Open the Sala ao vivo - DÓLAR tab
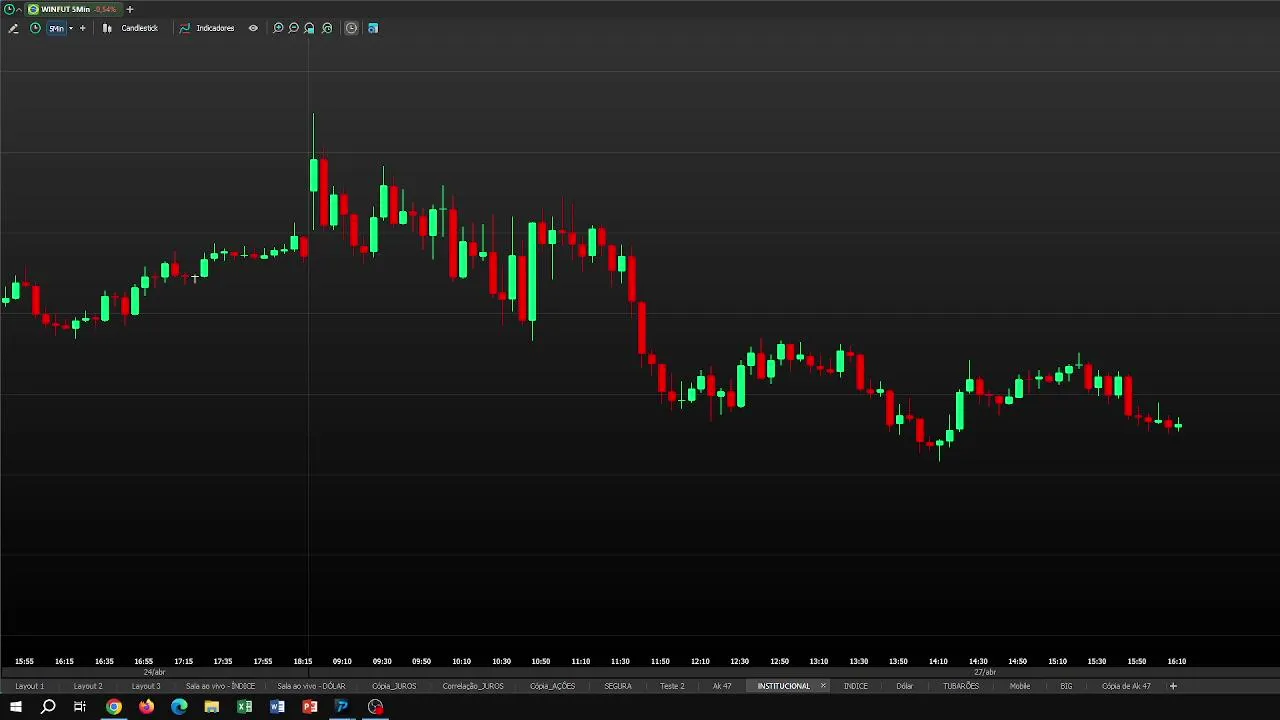 (311, 686)
